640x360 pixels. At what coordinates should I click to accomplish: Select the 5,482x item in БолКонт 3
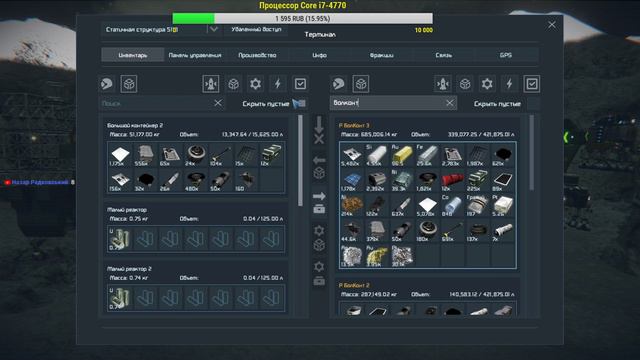point(351,155)
